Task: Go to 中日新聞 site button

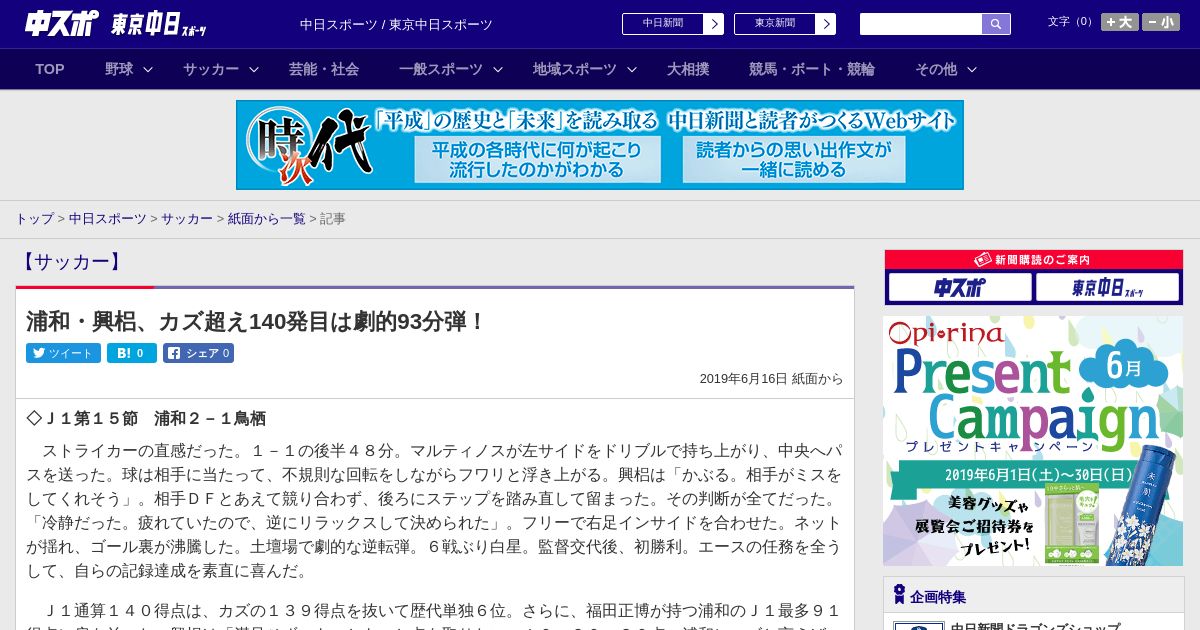Action: (663, 24)
